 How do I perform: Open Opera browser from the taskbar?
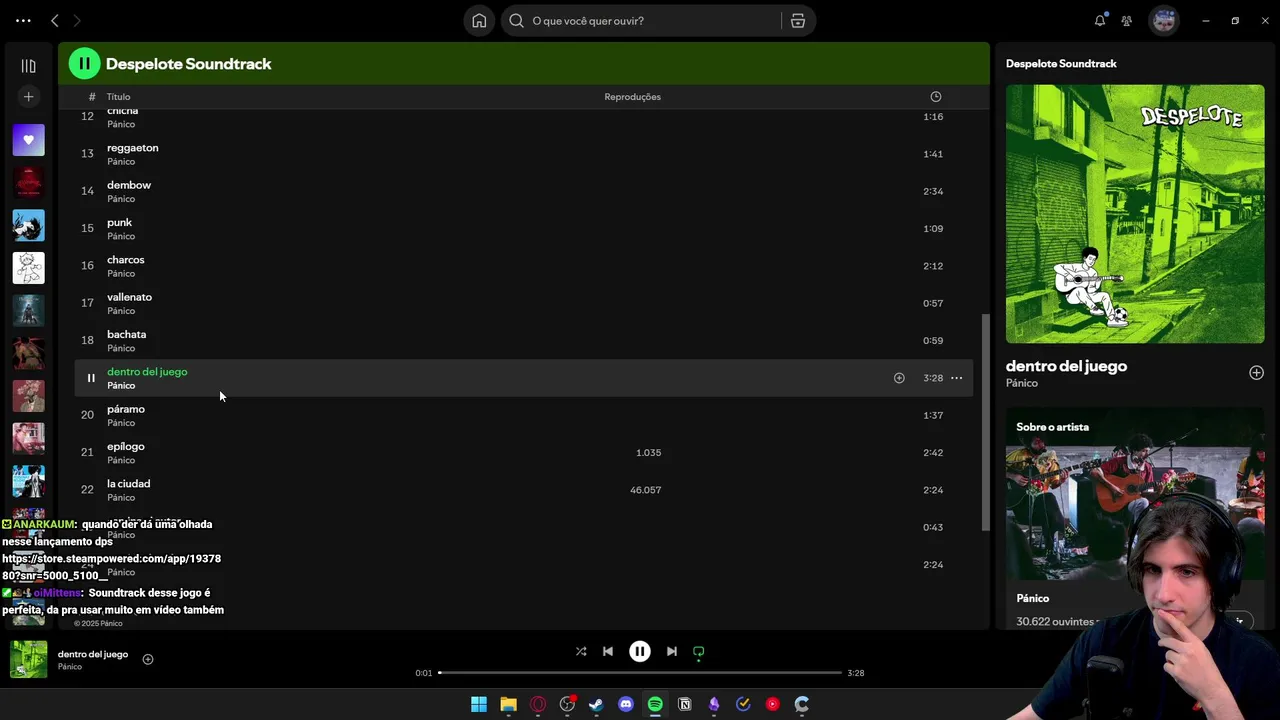(538, 704)
